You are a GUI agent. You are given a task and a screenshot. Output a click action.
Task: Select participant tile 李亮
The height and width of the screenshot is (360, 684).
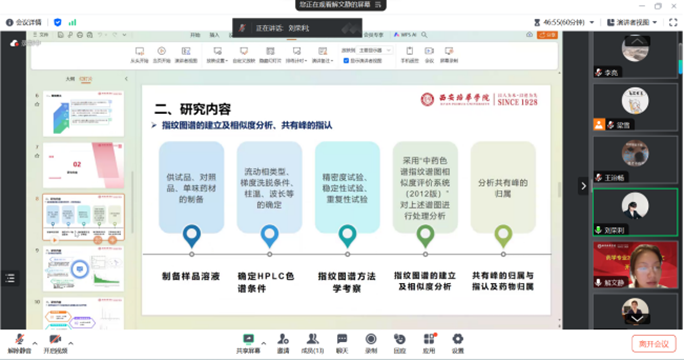coord(635,55)
